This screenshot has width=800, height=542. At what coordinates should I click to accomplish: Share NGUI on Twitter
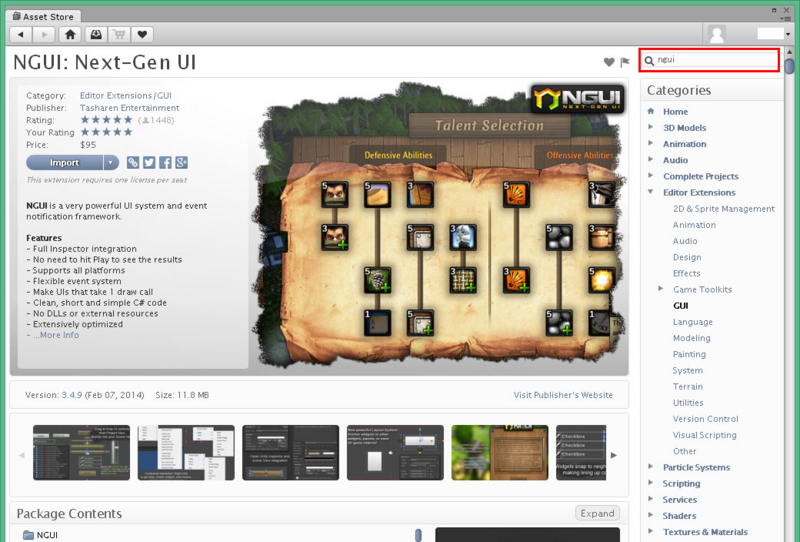tap(149, 162)
